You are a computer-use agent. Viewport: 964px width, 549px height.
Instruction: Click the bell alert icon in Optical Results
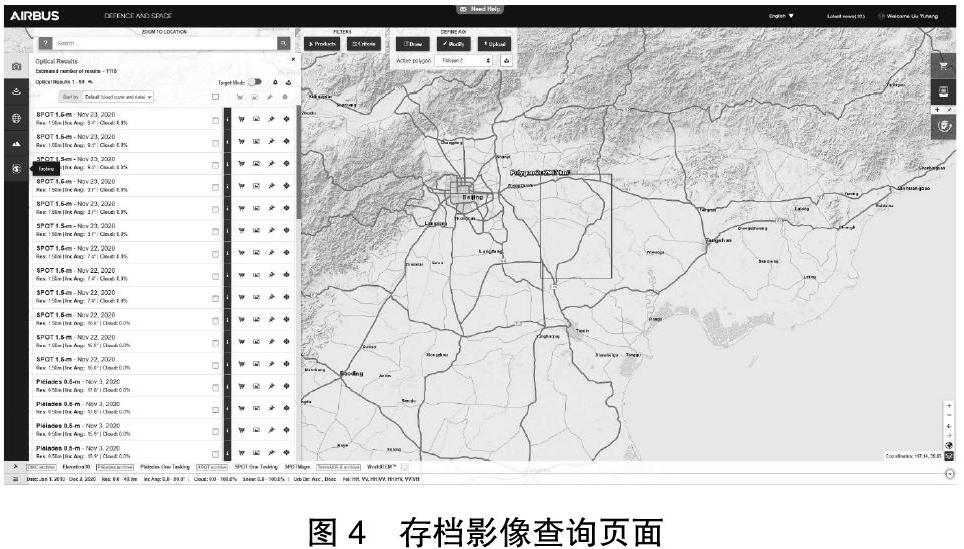click(x=275, y=82)
